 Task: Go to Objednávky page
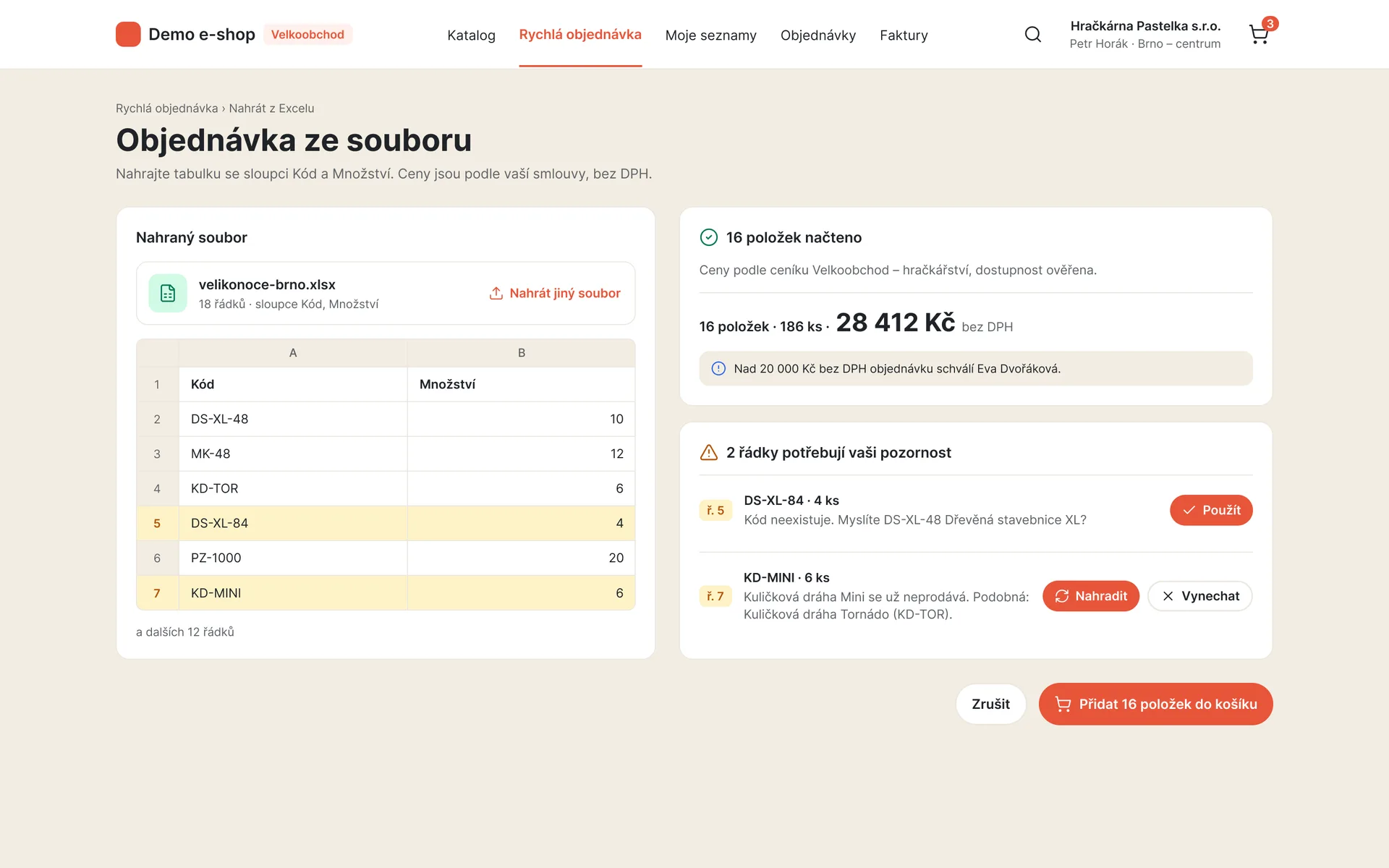pyautogui.click(x=817, y=35)
